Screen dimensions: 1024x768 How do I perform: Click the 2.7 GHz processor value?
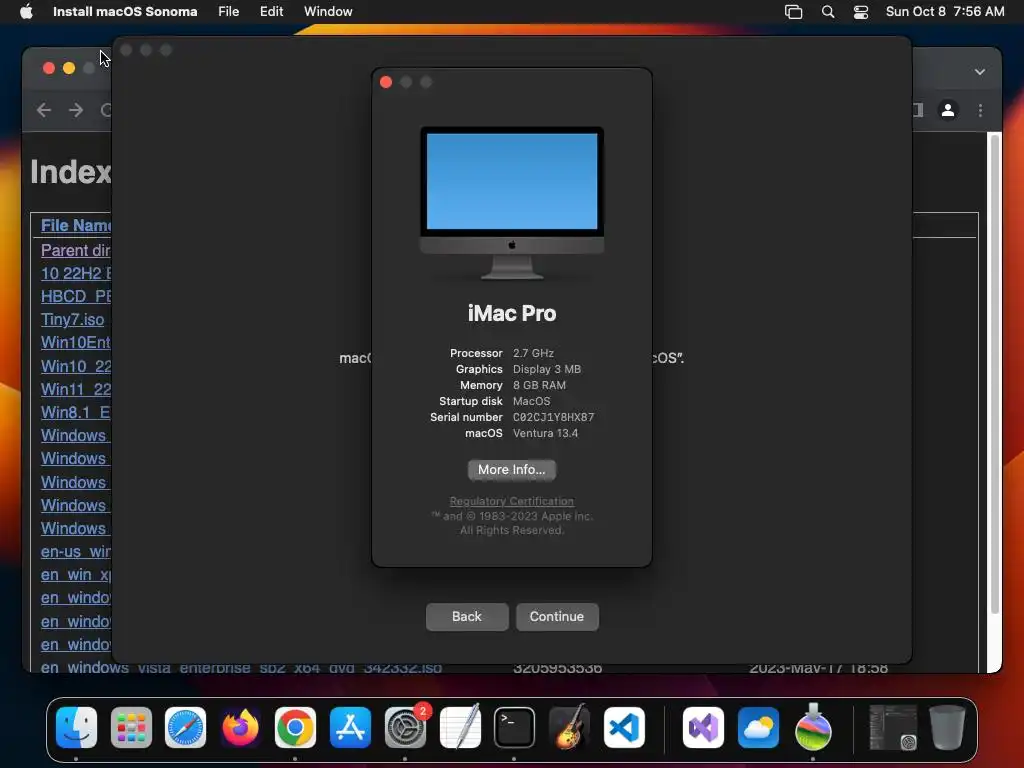point(533,353)
